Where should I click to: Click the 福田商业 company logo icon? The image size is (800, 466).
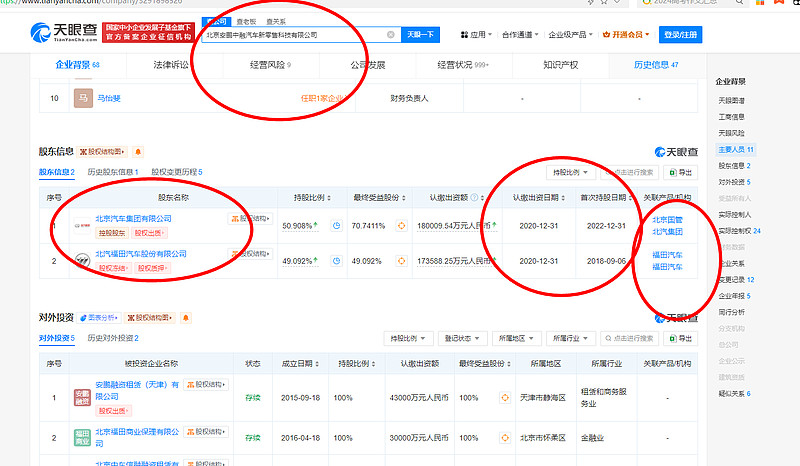[x=82, y=437]
